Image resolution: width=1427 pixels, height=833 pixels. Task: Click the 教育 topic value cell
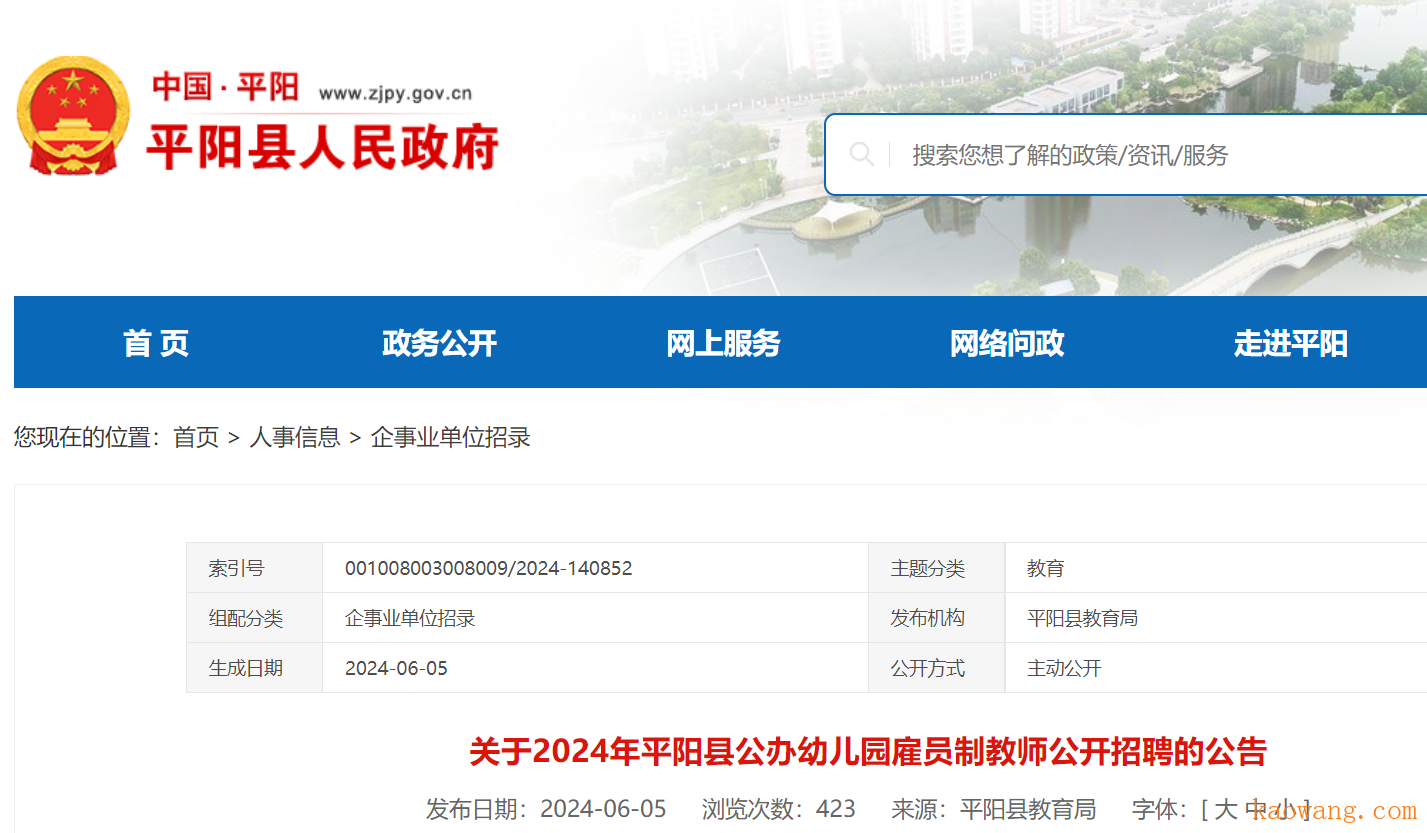pos(1216,568)
